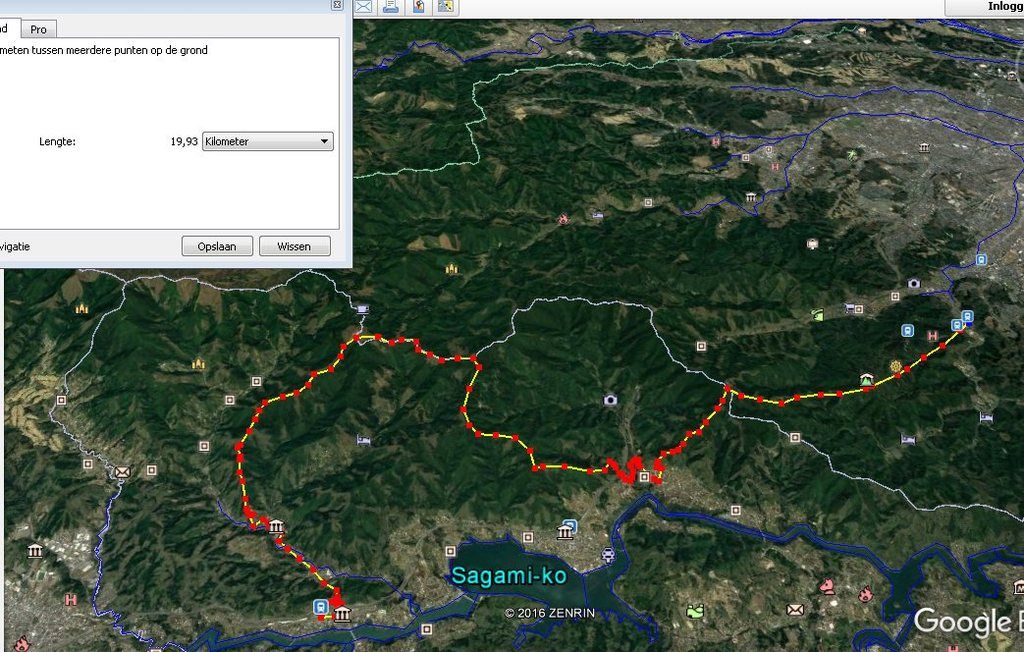1024x652 pixels.
Task: Open the Kilometer unit dropdown
Action: (268, 141)
